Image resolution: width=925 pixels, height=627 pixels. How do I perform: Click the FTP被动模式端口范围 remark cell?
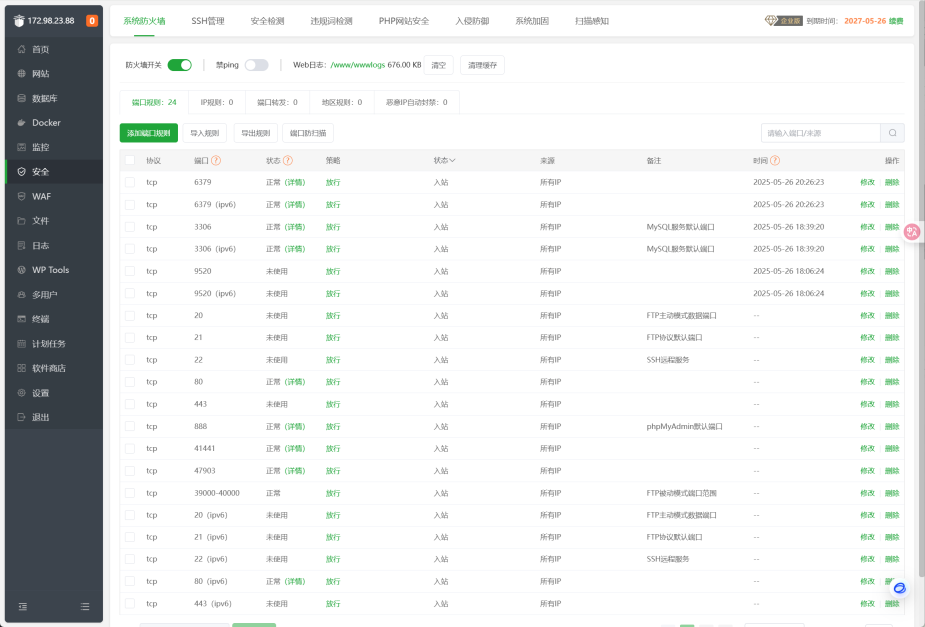click(x=681, y=493)
